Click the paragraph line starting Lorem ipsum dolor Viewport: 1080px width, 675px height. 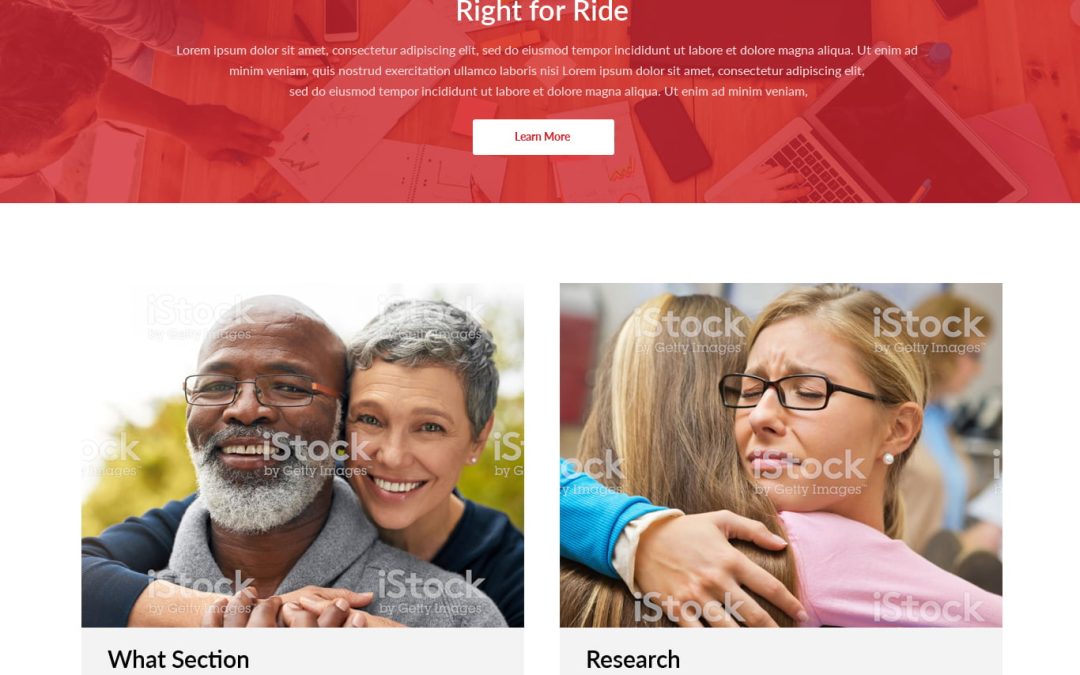(x=546, y=50)
